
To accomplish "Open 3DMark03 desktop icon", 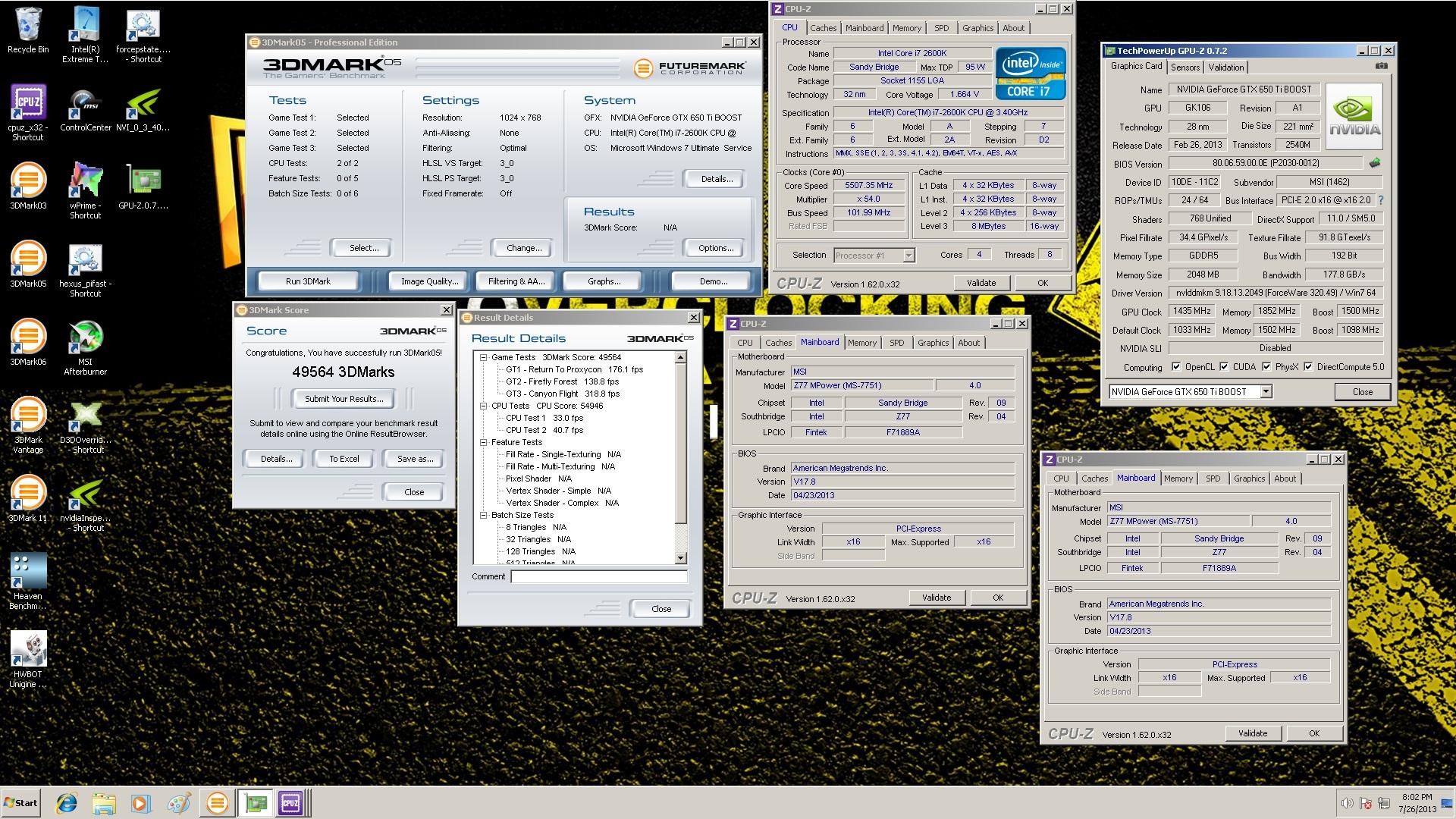I will [x=28, y=186].
